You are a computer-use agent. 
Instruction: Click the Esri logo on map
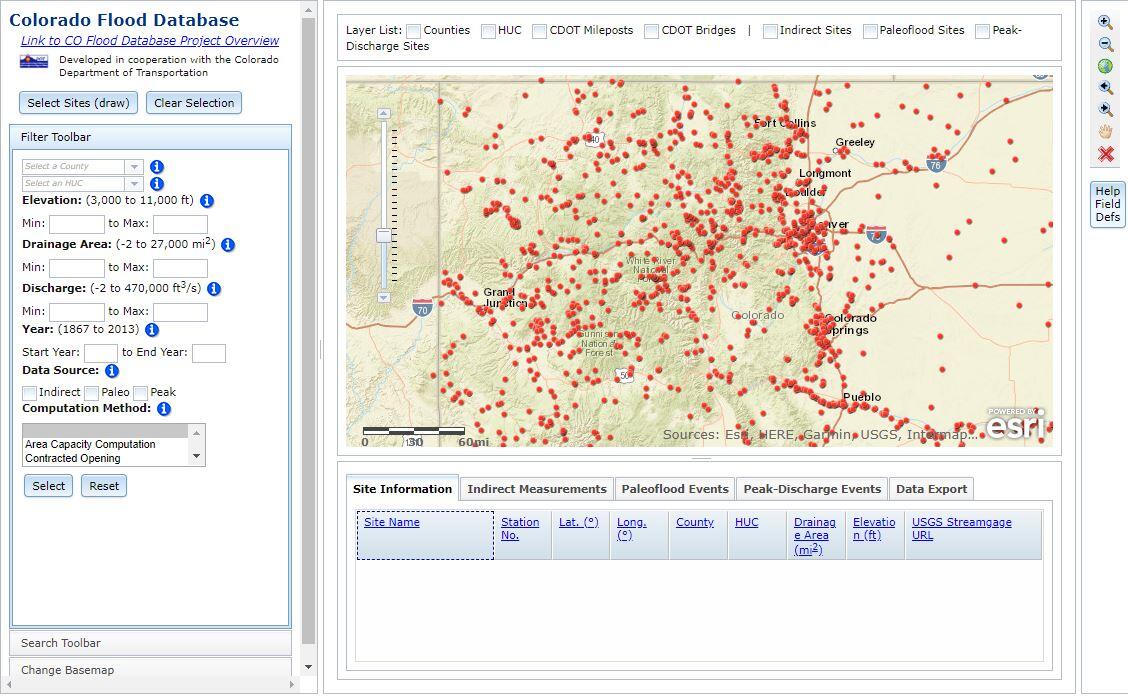coord(1016,424)
